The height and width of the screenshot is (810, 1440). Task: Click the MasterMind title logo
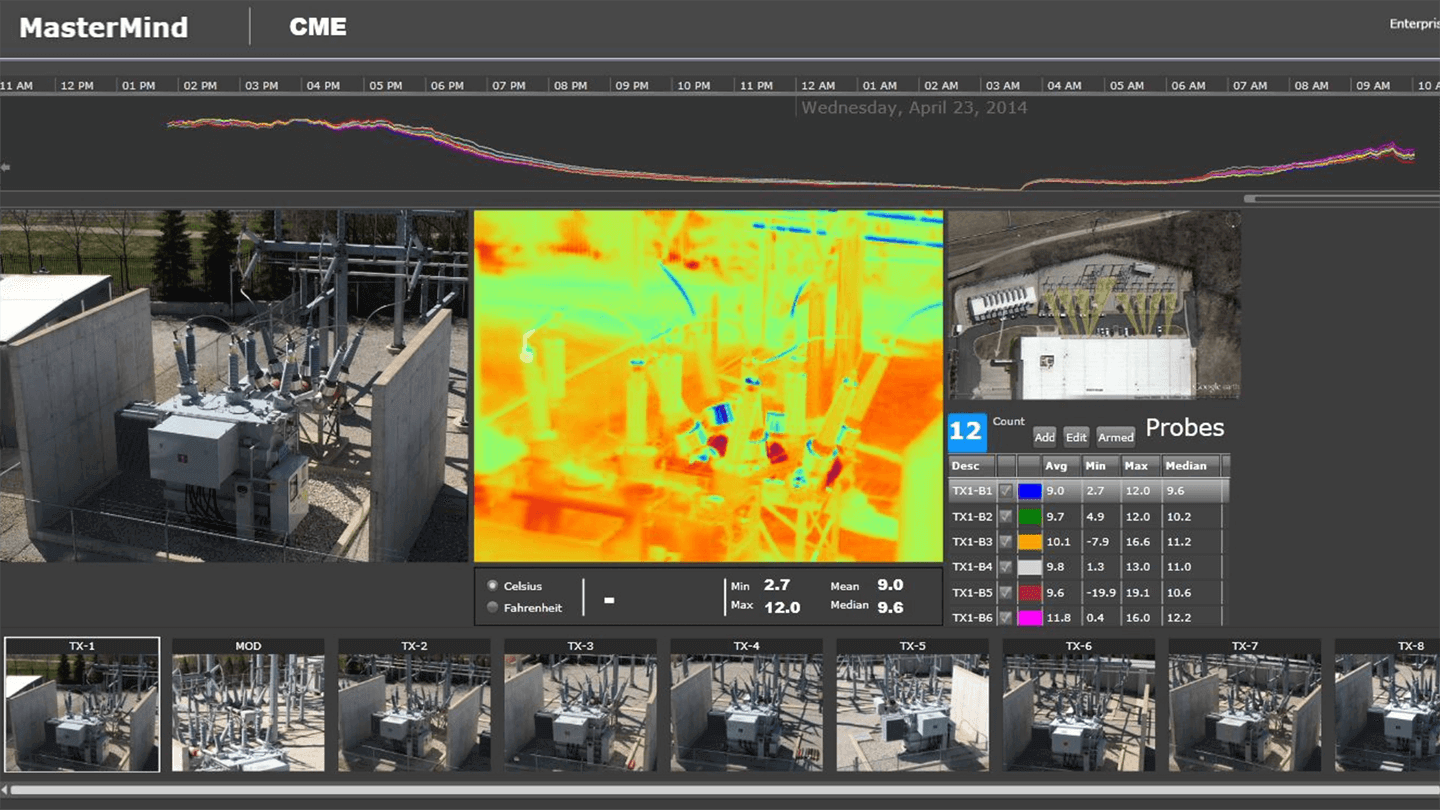pos(104,28)
